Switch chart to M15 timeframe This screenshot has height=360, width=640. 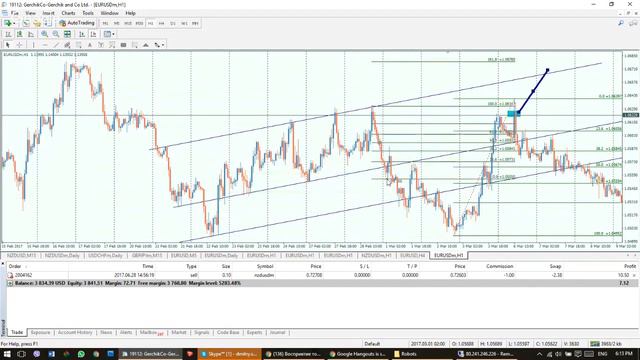pyautogui.click(x=128, y=24)
